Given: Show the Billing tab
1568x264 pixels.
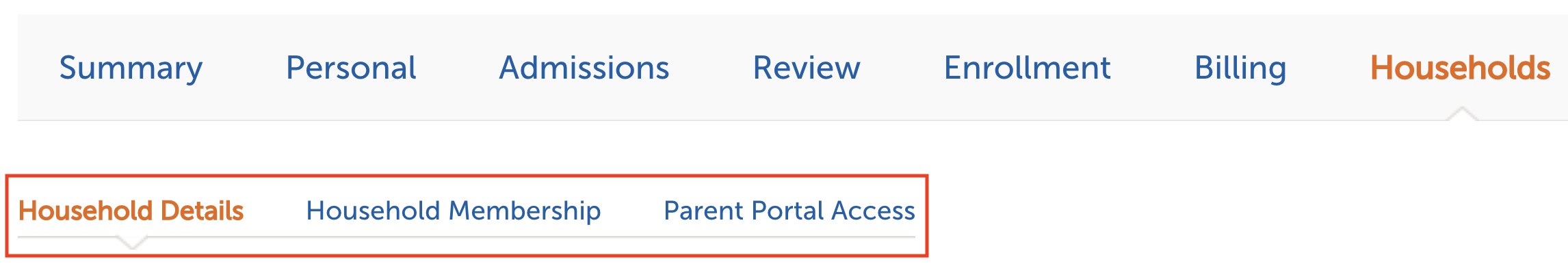Looking at the screenshot, I should coord(1240,68).
